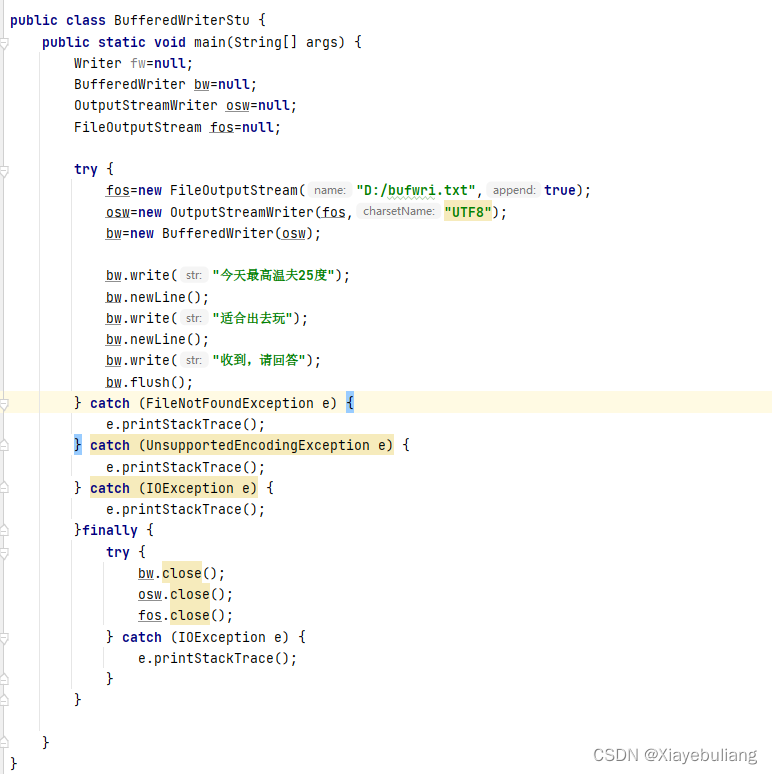Click the append: parameter hint
Screen dimensions: 772x774
coord(514,190)
